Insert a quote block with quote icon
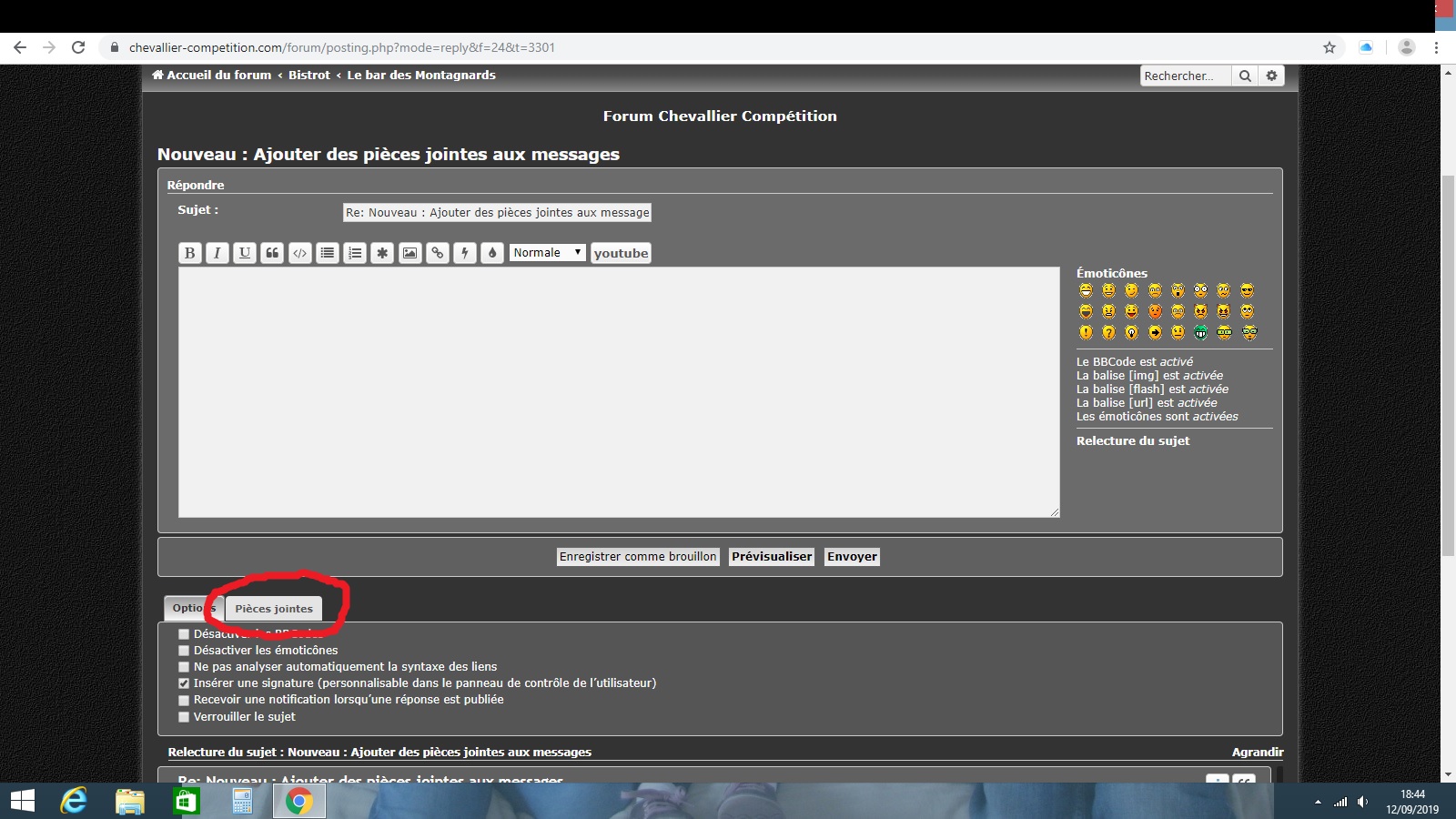 [272, 253]
